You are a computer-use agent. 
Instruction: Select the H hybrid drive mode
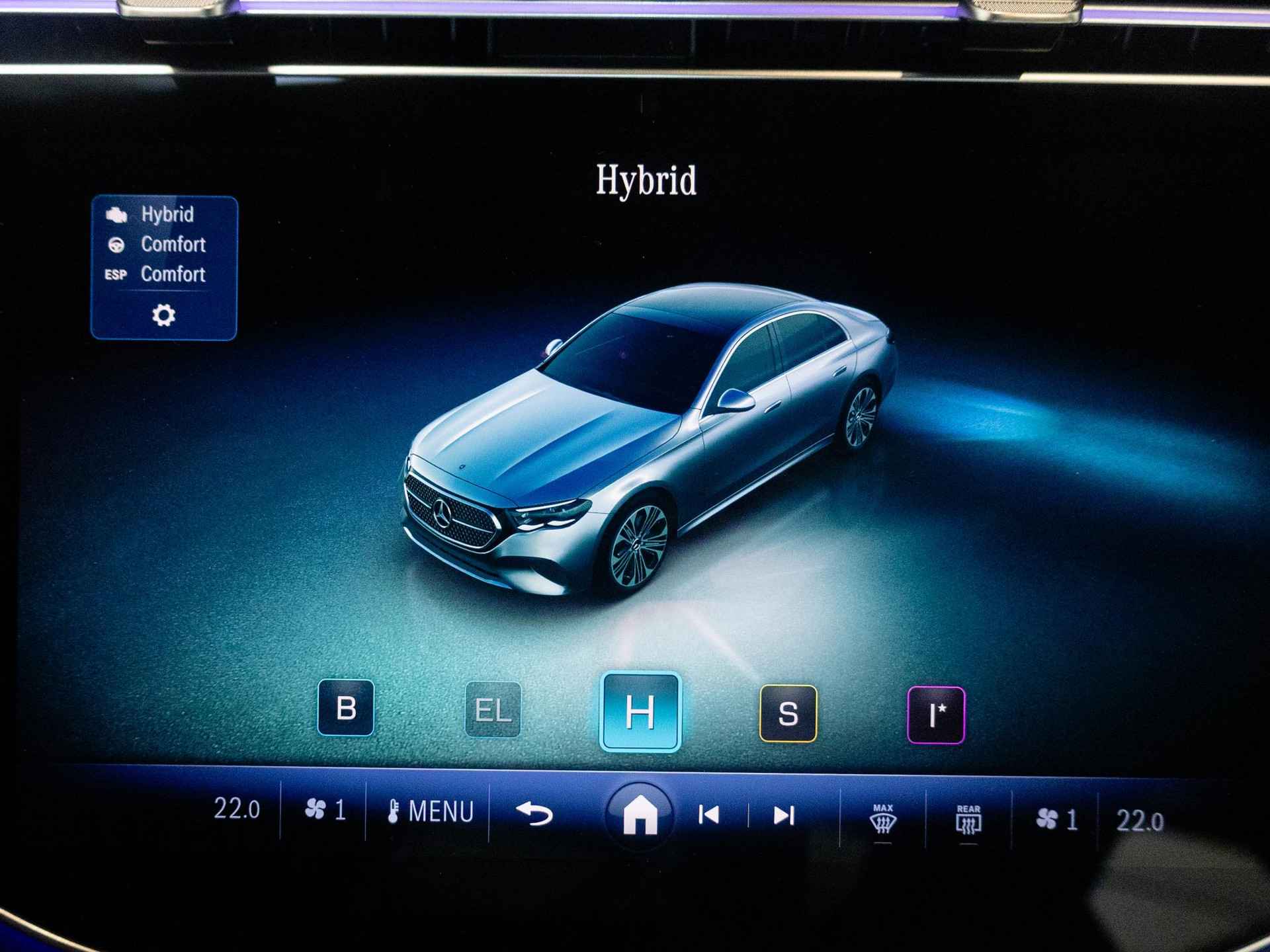(640, 712)
